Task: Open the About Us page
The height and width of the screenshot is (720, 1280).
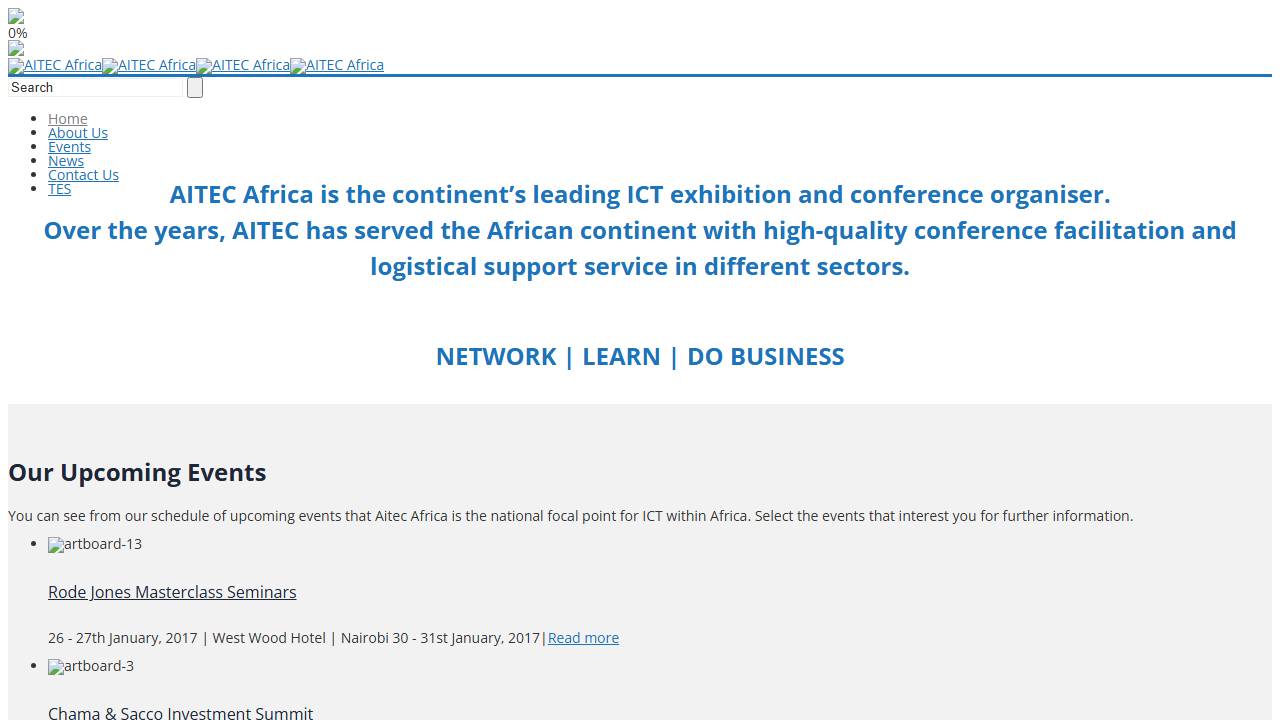Action: (x=78, y=133)
